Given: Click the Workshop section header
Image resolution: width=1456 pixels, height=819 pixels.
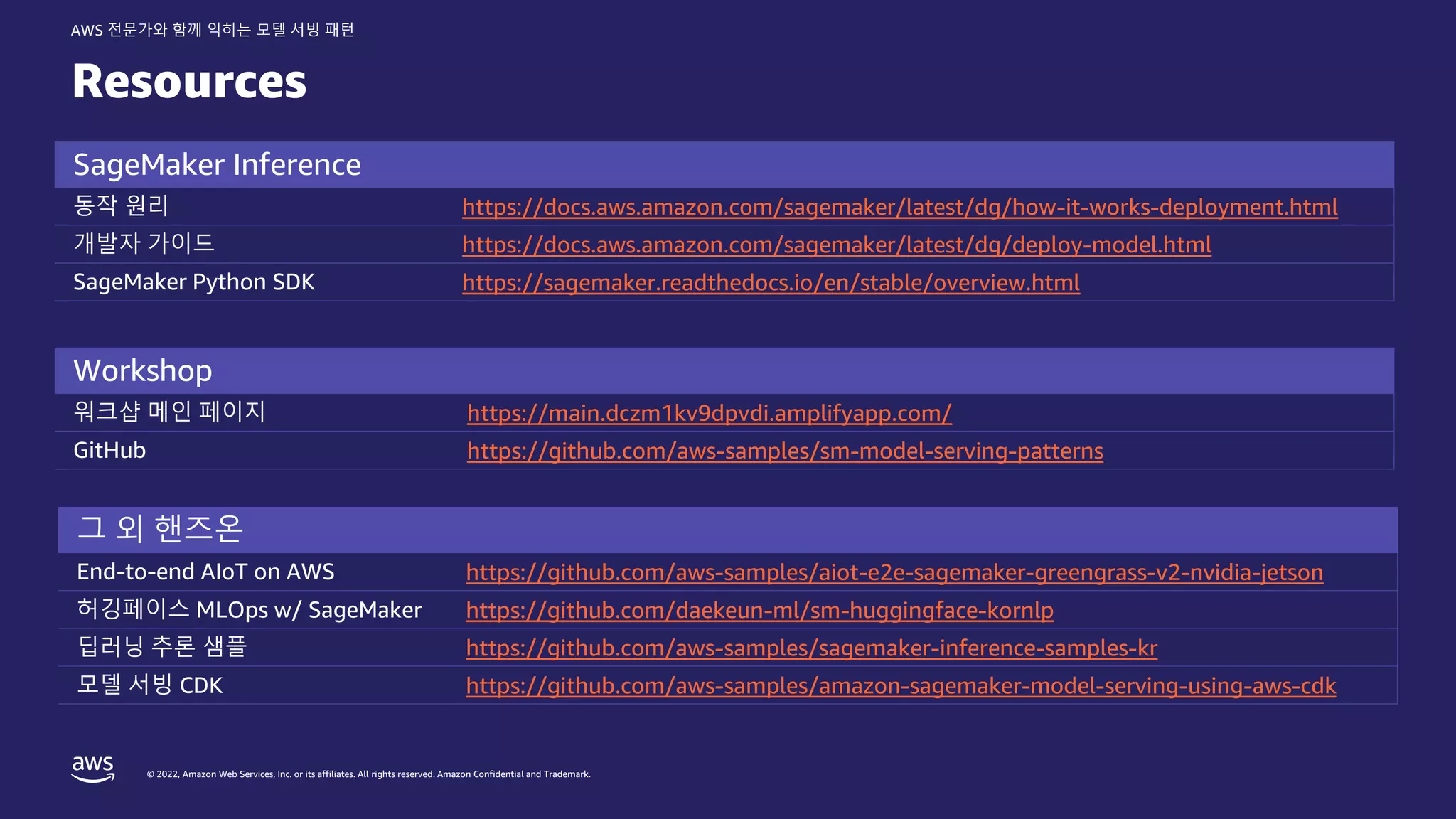Looking at the screenshot, I should point(724,370).
